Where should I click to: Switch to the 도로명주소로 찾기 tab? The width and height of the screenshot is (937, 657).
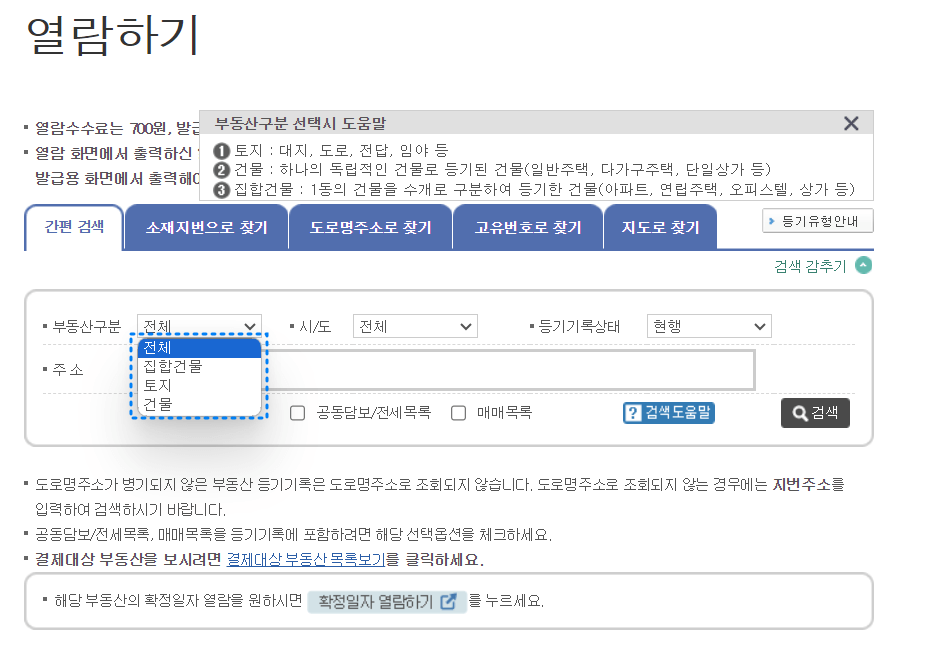370,227
